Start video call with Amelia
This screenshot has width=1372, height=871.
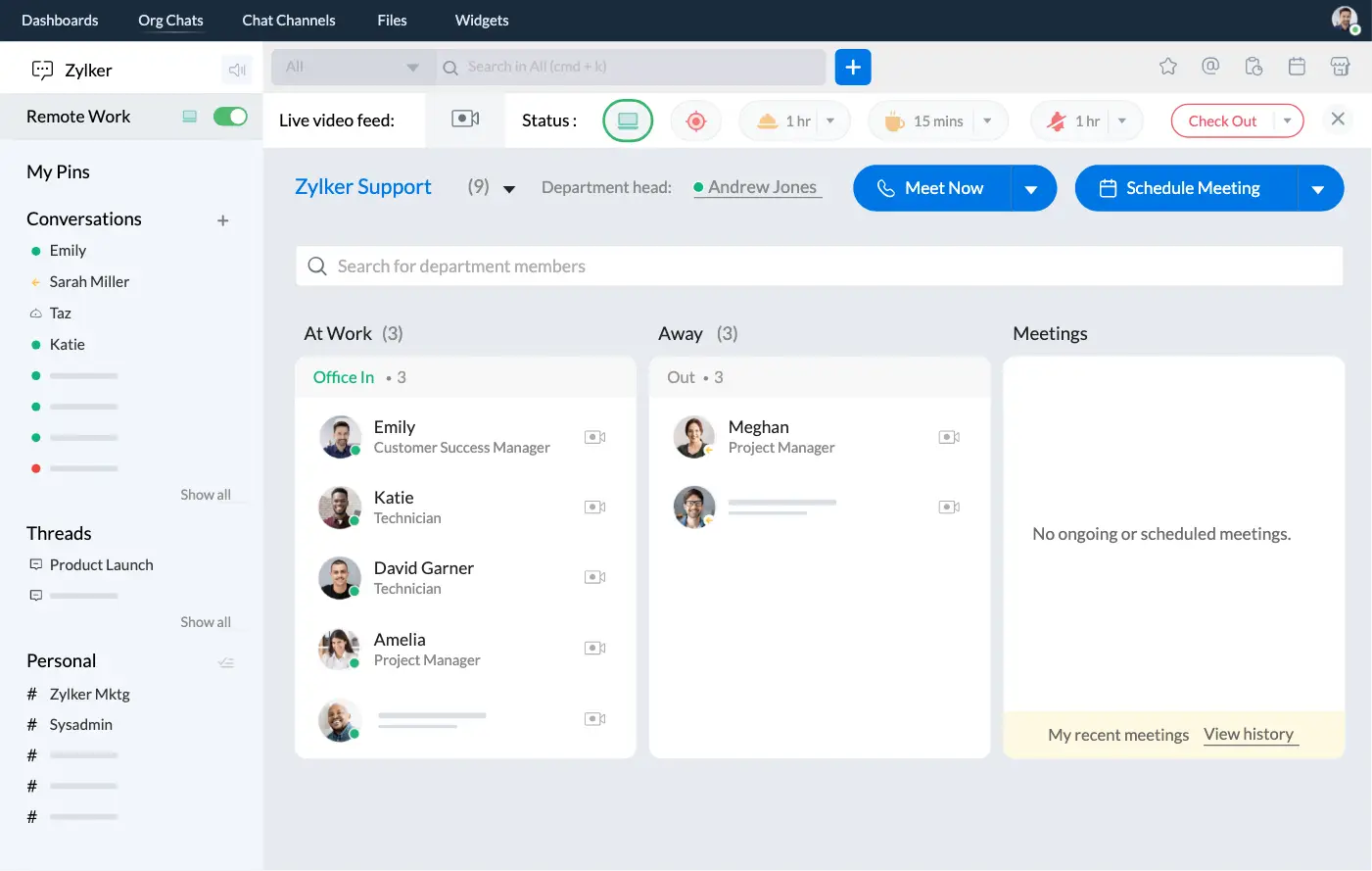pos(594,648)
